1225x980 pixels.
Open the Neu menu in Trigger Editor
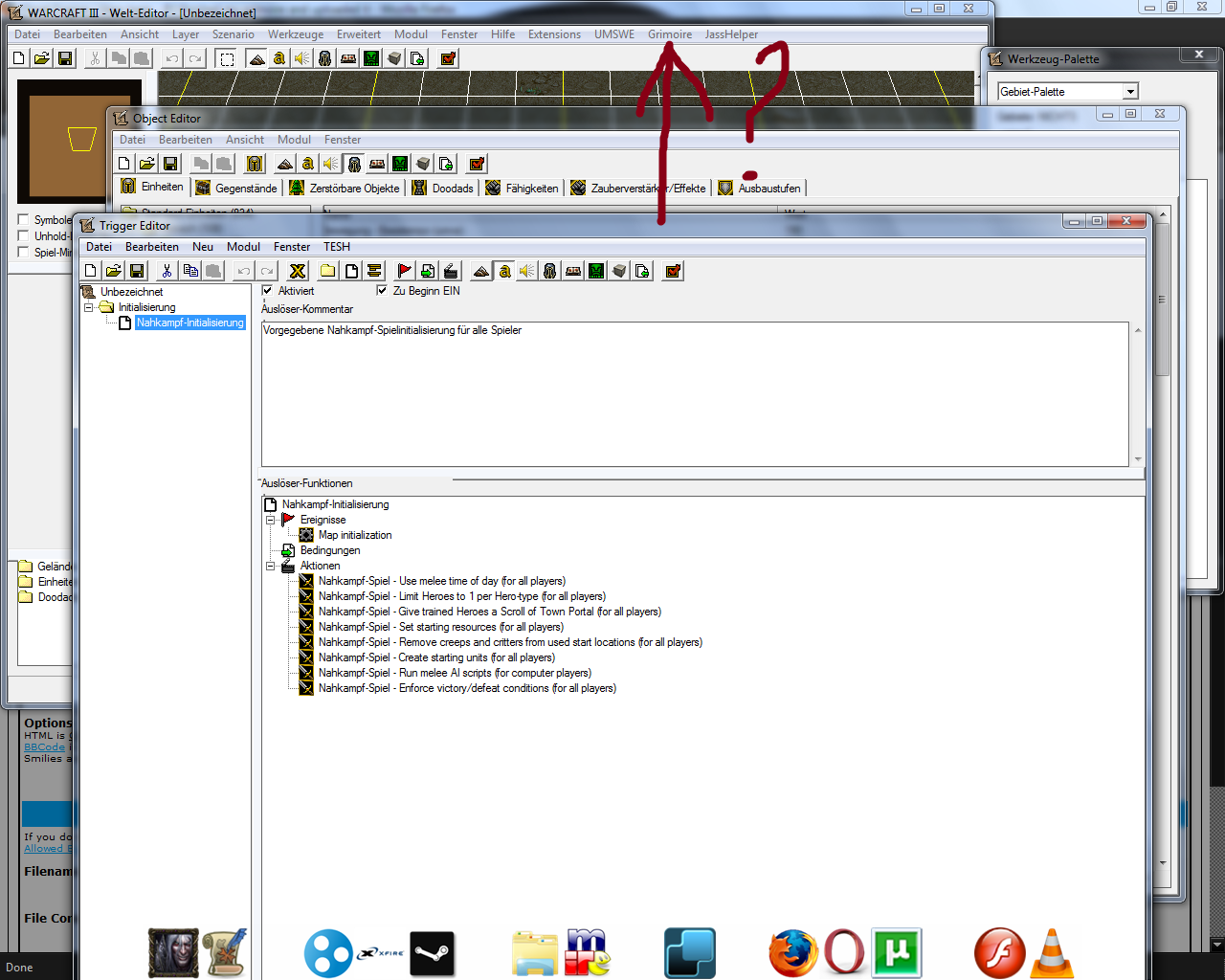point(203,247)
